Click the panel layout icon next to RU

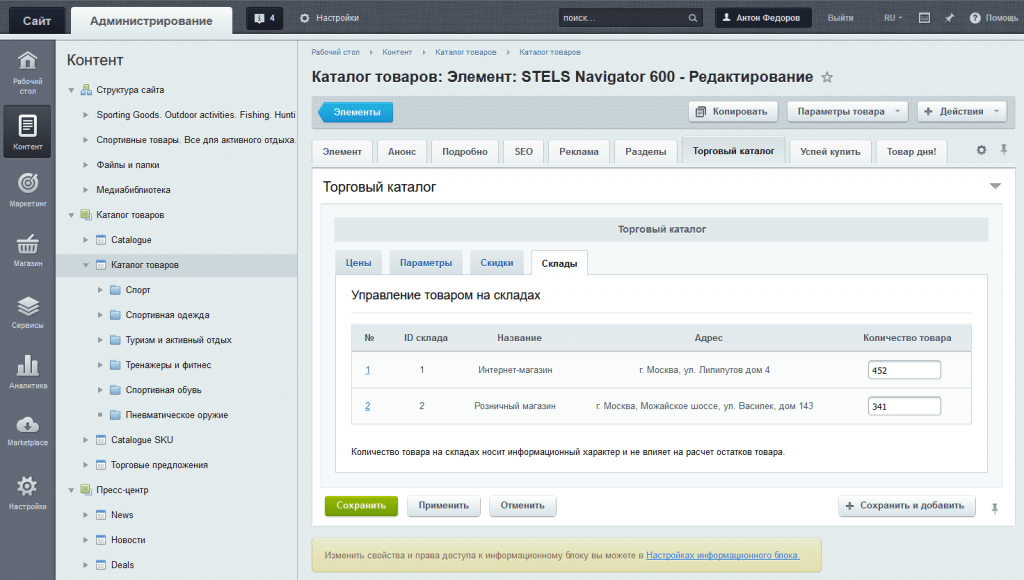[x=924, y=18]
